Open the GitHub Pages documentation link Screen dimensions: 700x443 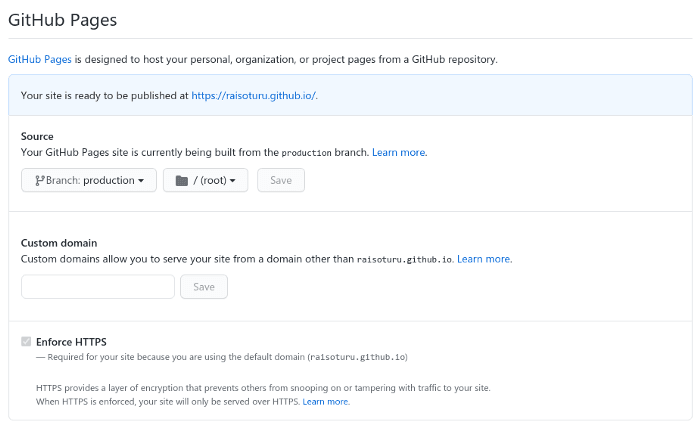click(x=40, y=59)
